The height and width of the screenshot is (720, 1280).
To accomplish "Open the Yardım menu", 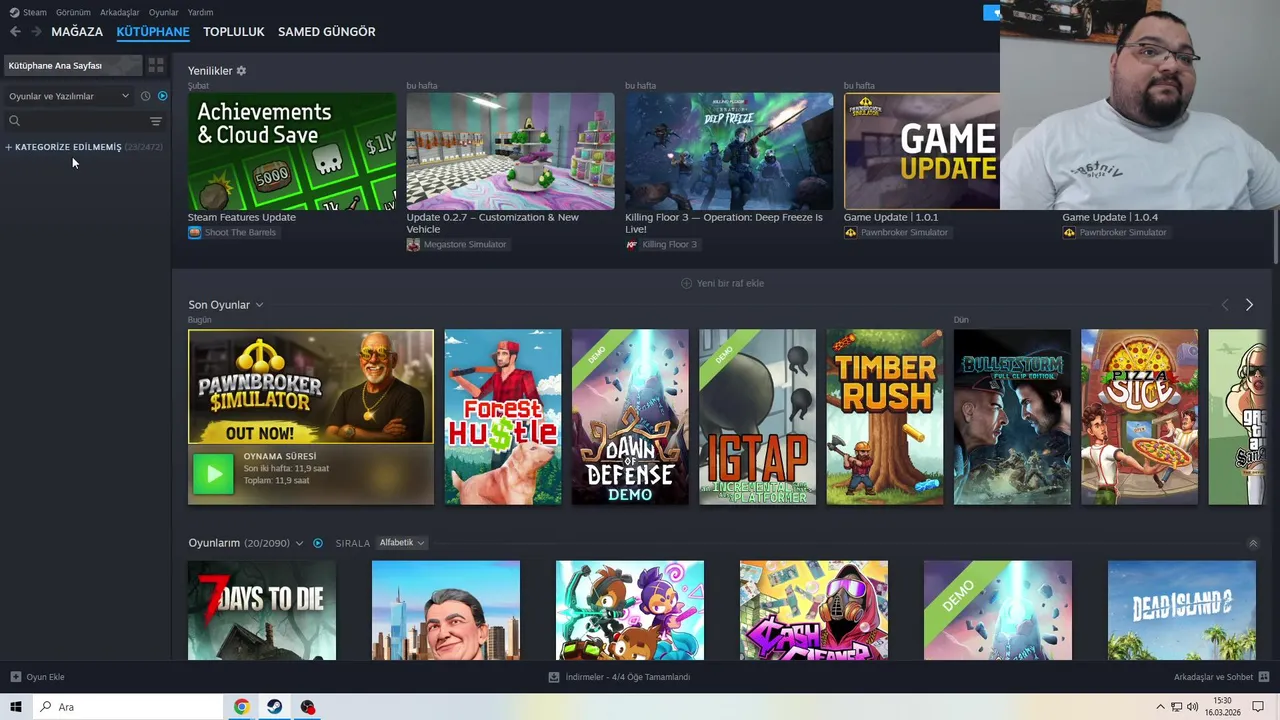I will [200, 12].
